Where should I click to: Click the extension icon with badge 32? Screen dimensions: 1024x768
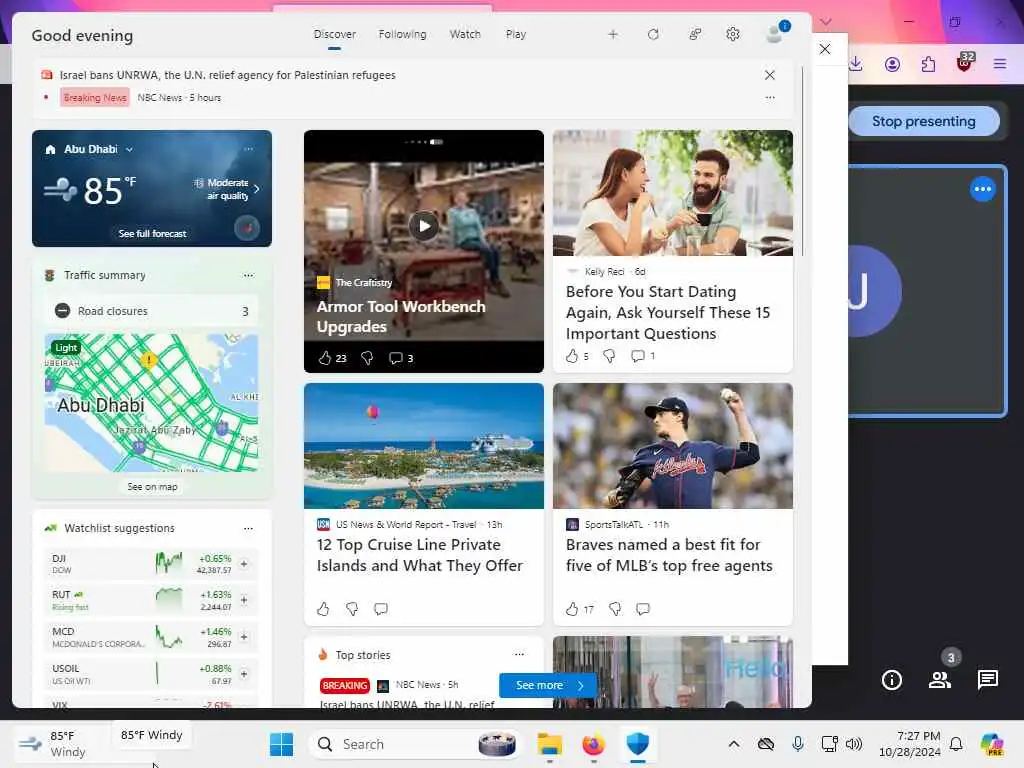click(x=965, y=62)
